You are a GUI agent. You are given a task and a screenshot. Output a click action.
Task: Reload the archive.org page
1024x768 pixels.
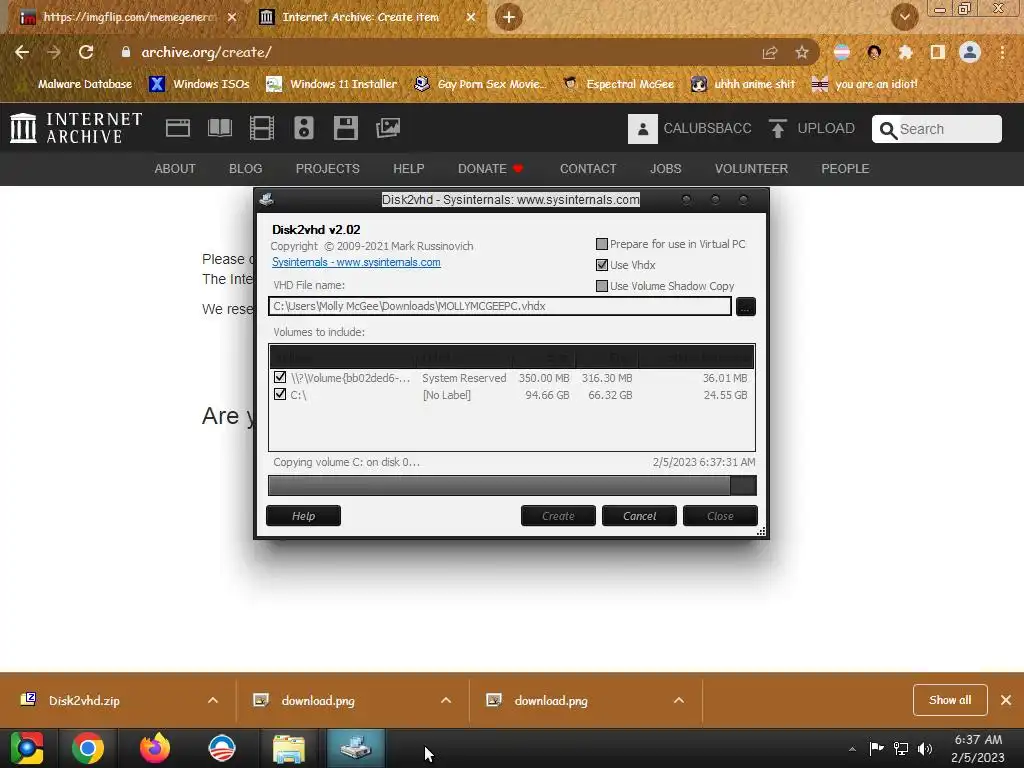(x=86, y=52)
